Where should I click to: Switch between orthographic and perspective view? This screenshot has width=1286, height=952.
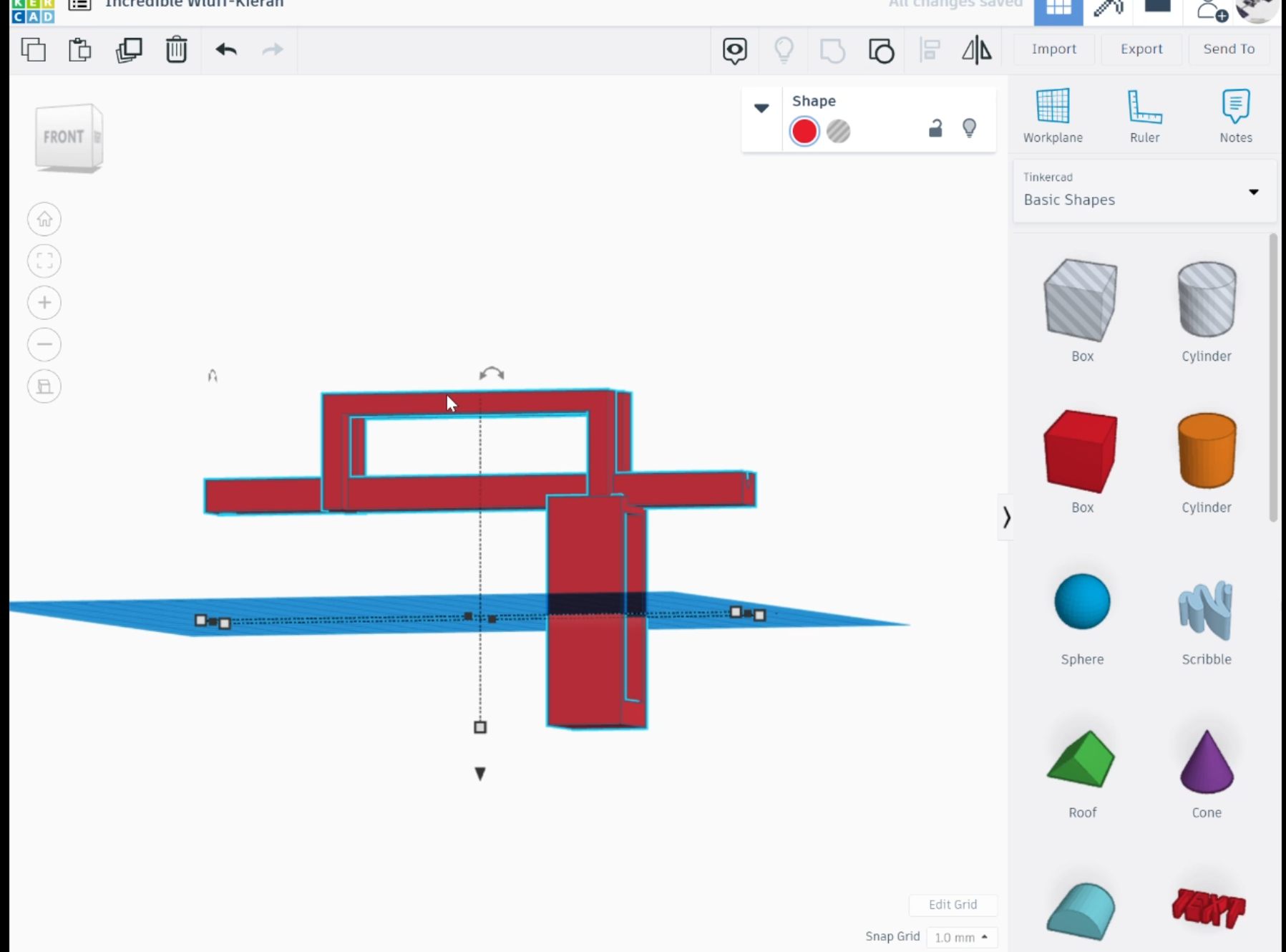click(44, 387)
